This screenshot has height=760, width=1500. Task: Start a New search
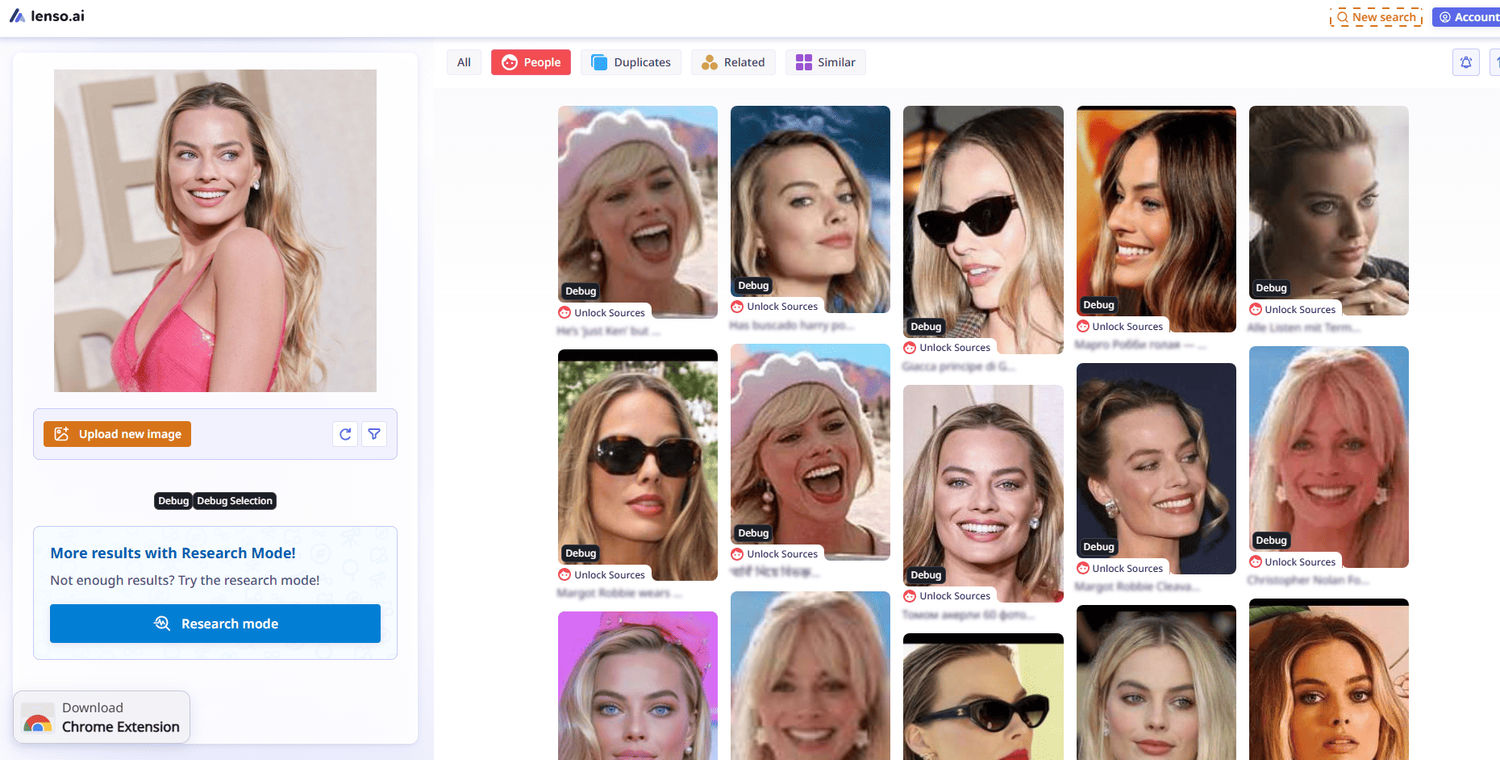tap(1376, 16)
